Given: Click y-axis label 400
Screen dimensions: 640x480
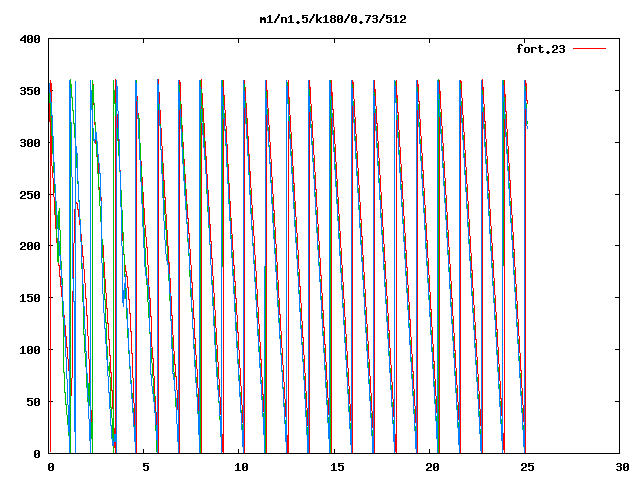Looking at the screenshot, I should point(30,39).
